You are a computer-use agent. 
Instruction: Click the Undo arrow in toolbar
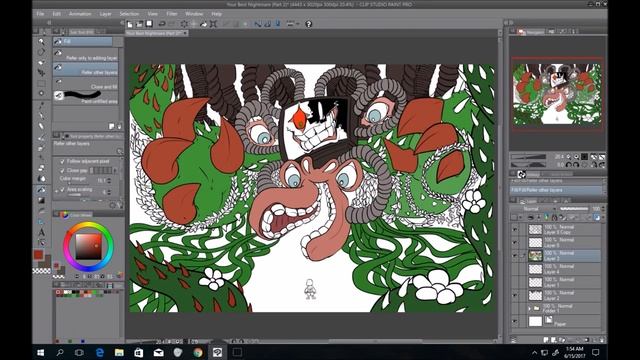point(162,24)
